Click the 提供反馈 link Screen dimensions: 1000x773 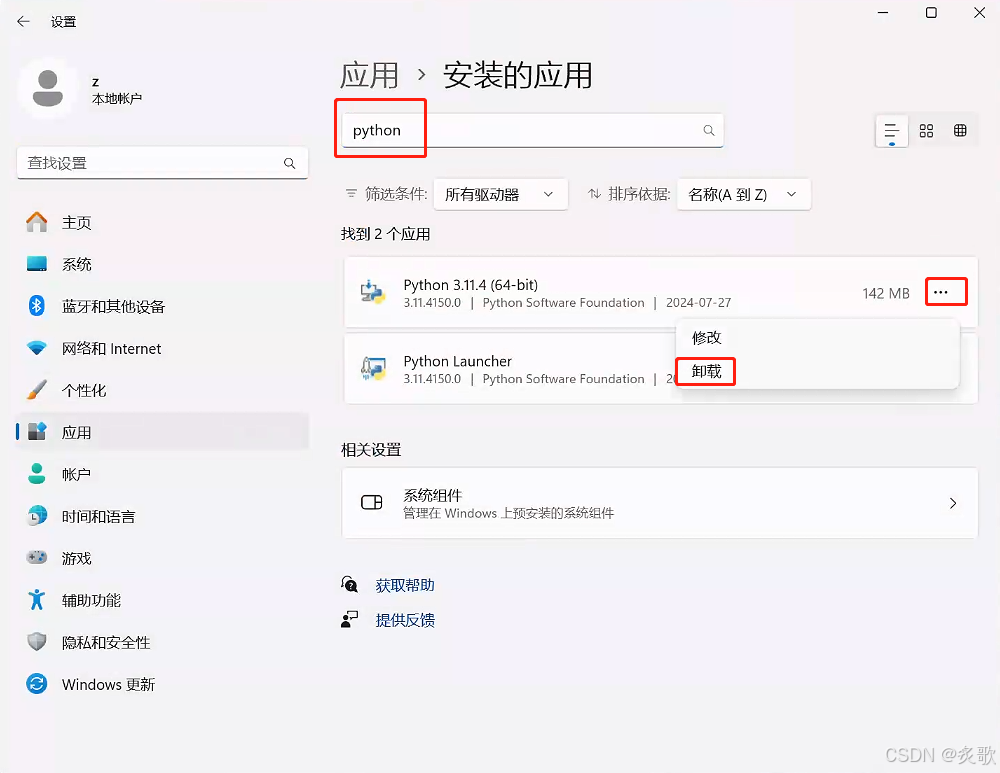pyautogui.click(x=405, y=620)
